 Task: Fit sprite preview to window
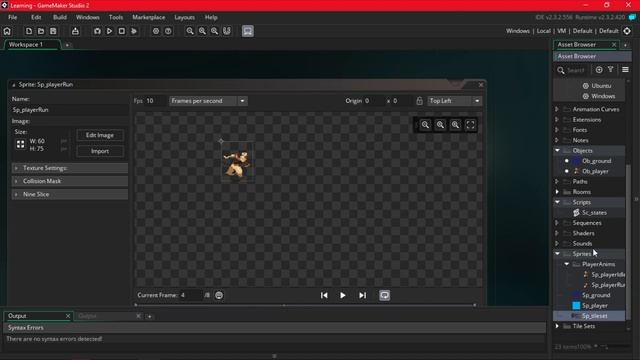(470, 125)
